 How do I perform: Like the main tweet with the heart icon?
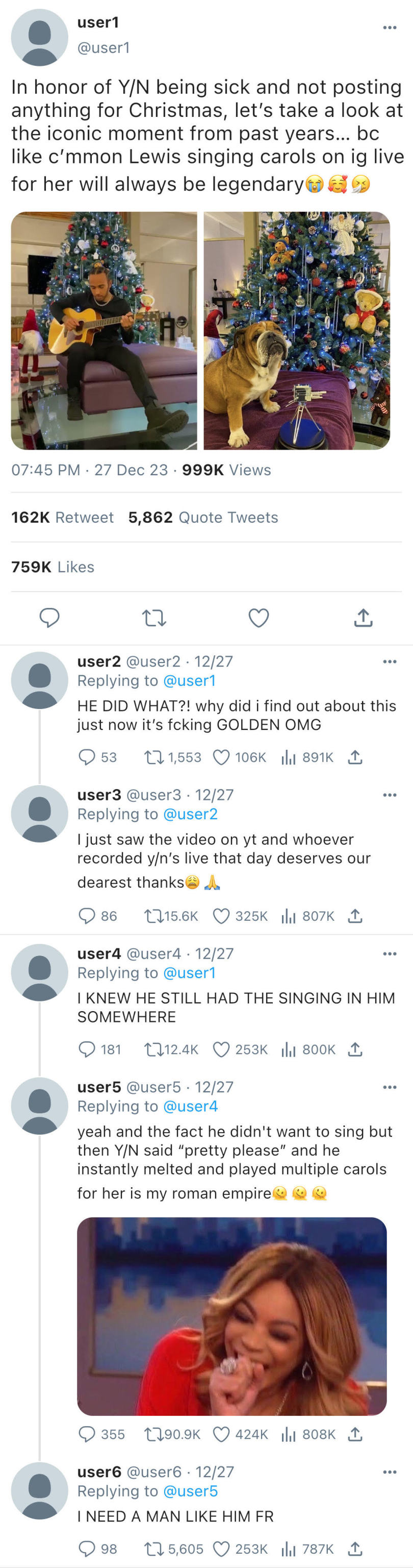[259, 618]
